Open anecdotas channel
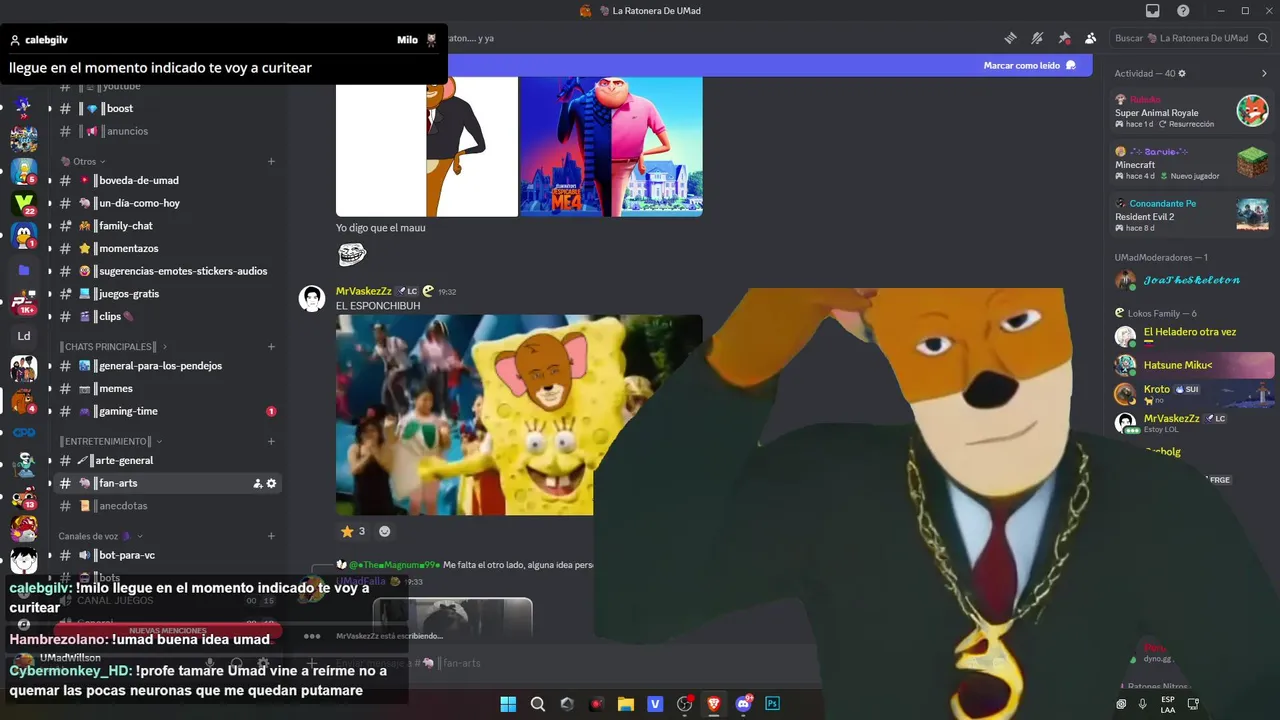The width and height of the screenshot is (1280, 720). pyautogui.click(x=166, y=506)
